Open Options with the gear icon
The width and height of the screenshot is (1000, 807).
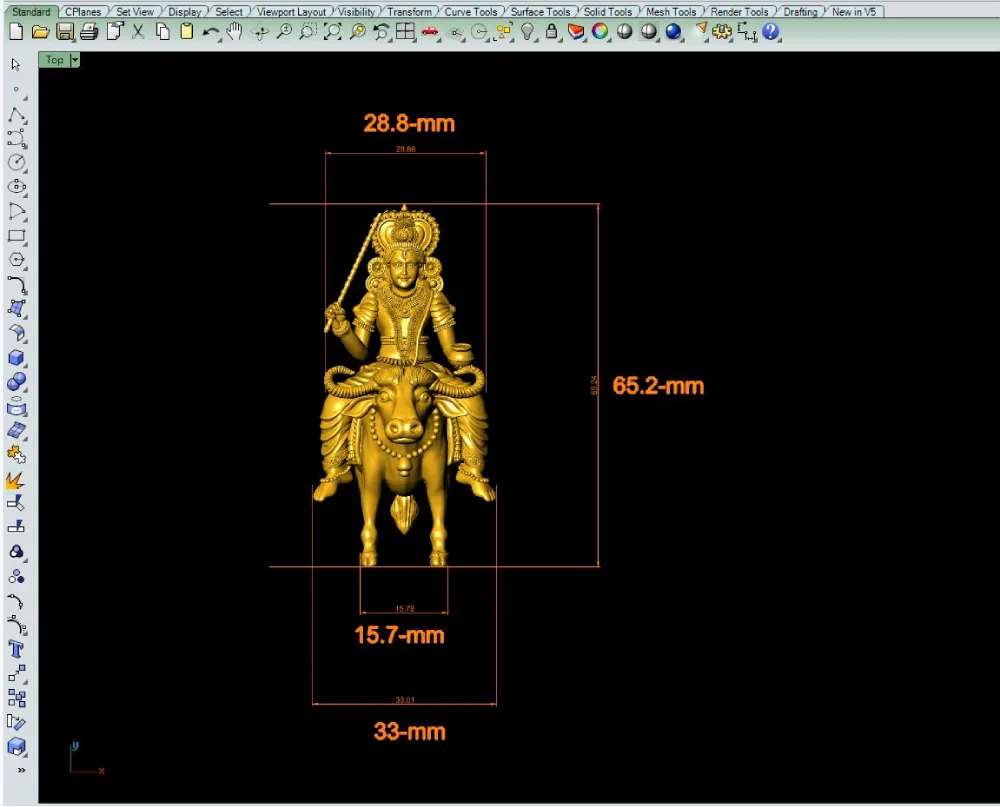[722, 31]
